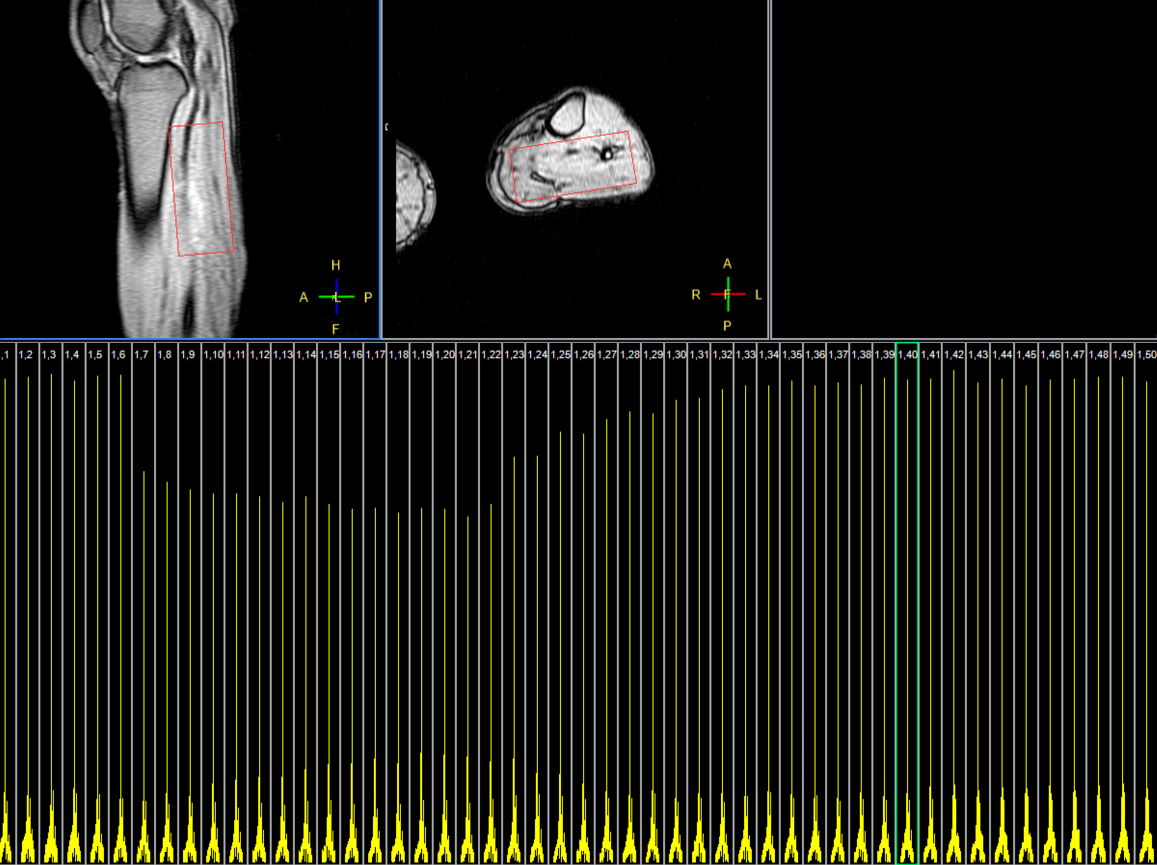Screen dimensions: 1157x865
Task: Select the currently highlighted spectrum 1,40
Action: coord(909,354)
